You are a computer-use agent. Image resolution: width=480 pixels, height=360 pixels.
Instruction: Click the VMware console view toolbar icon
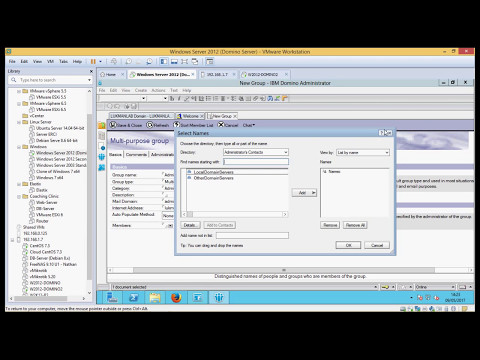coord(209,61)
